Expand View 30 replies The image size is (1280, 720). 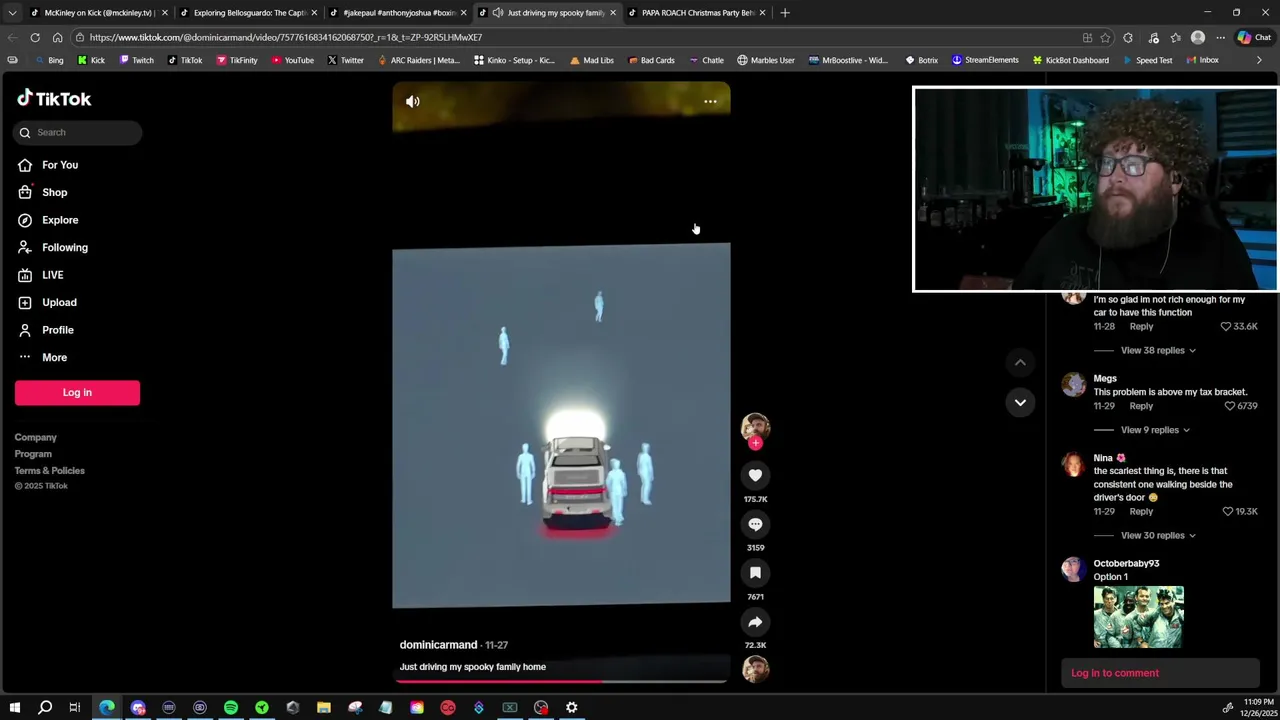1158,535
